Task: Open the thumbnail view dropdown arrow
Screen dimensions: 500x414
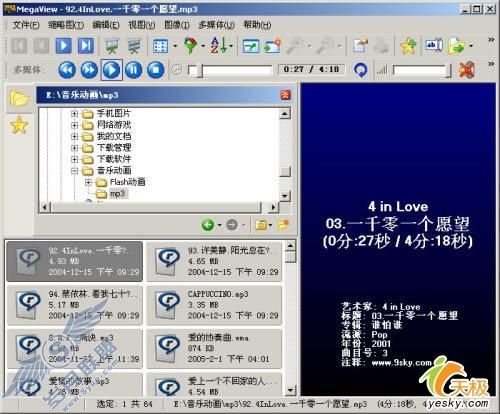Action: pyautogui.click(x=175, y=46)
